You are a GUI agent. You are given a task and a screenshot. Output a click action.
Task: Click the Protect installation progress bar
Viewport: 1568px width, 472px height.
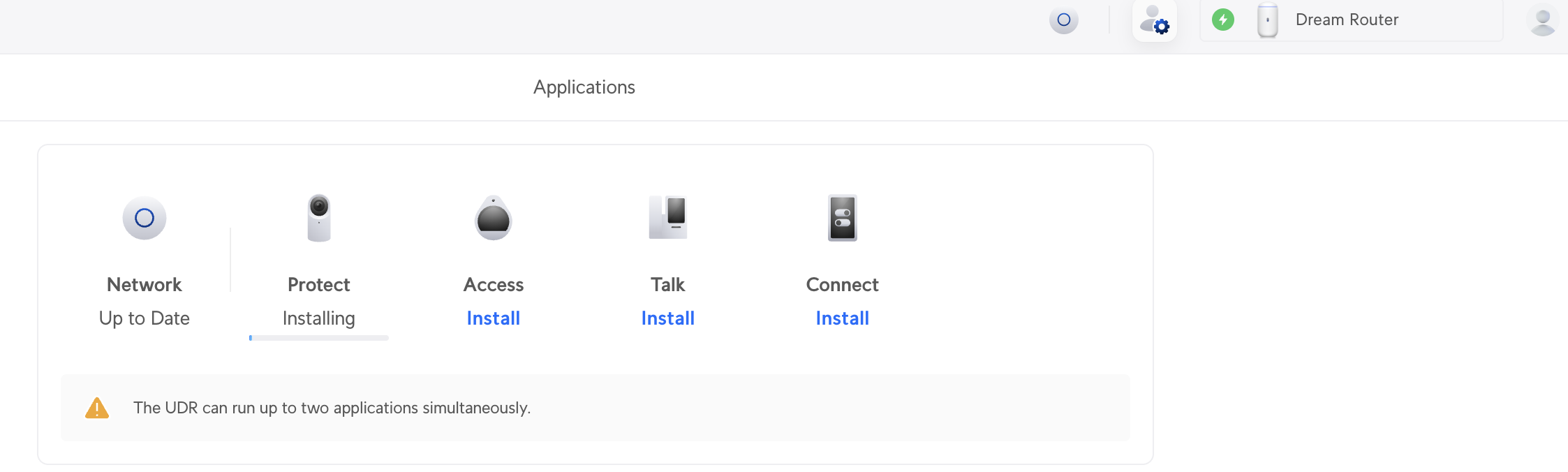coord(319,338)
